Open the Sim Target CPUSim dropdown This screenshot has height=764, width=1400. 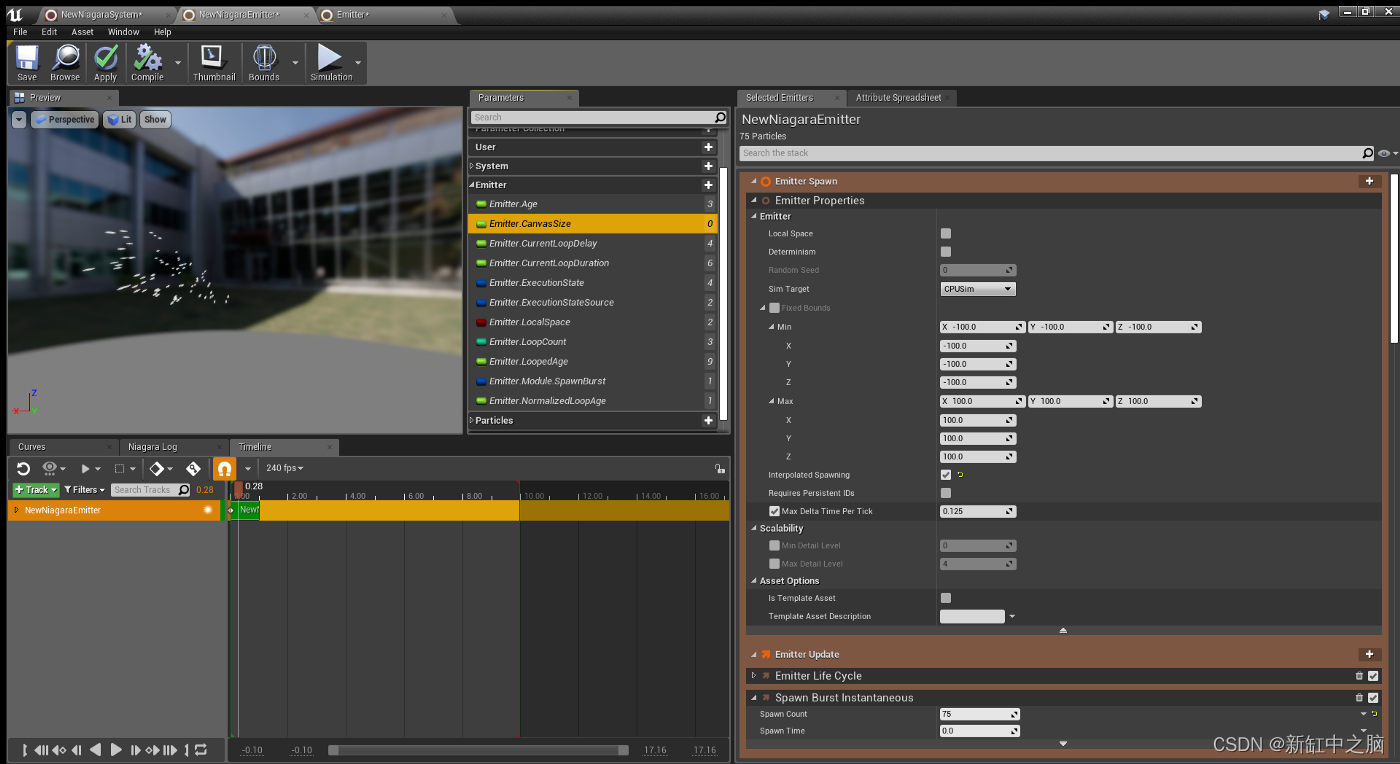[978, 289]
